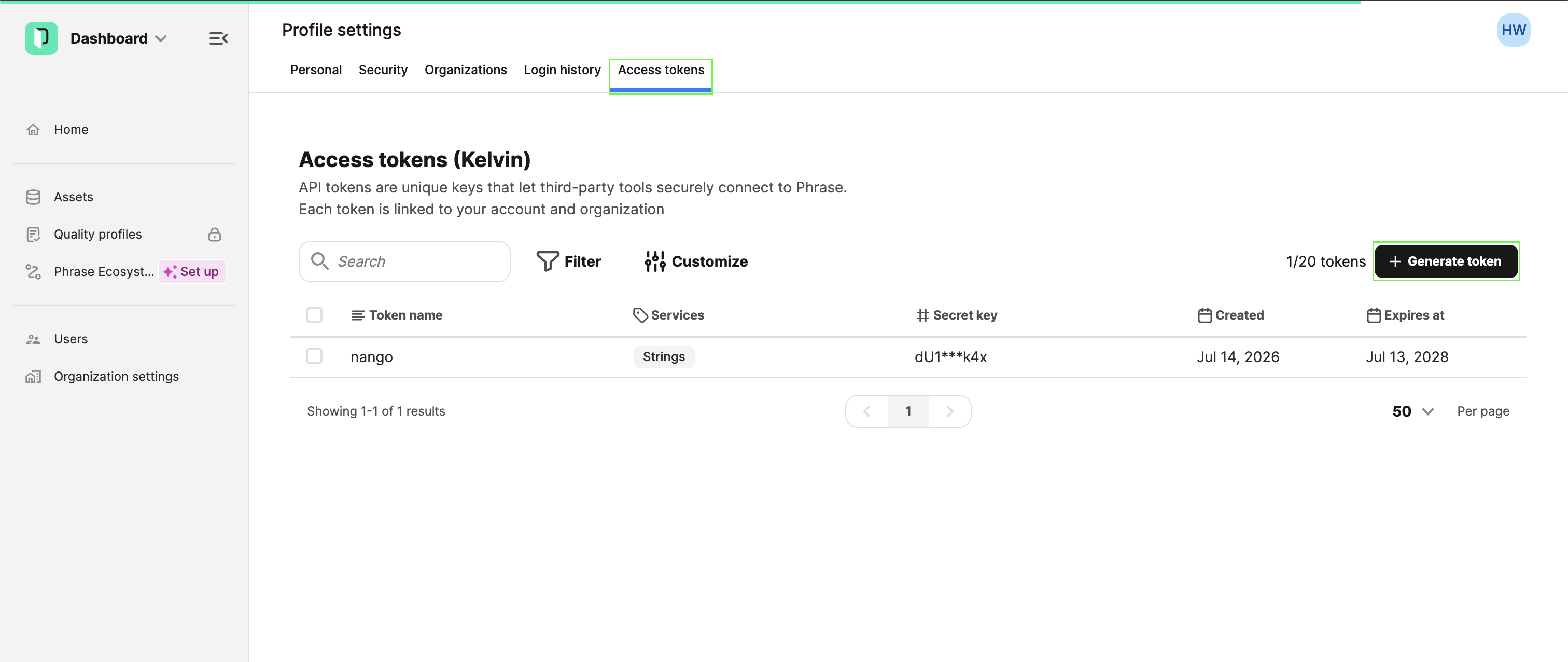1568x662 pixels.
Task: Click the Set up badge
Action: [x=192, y=272]
